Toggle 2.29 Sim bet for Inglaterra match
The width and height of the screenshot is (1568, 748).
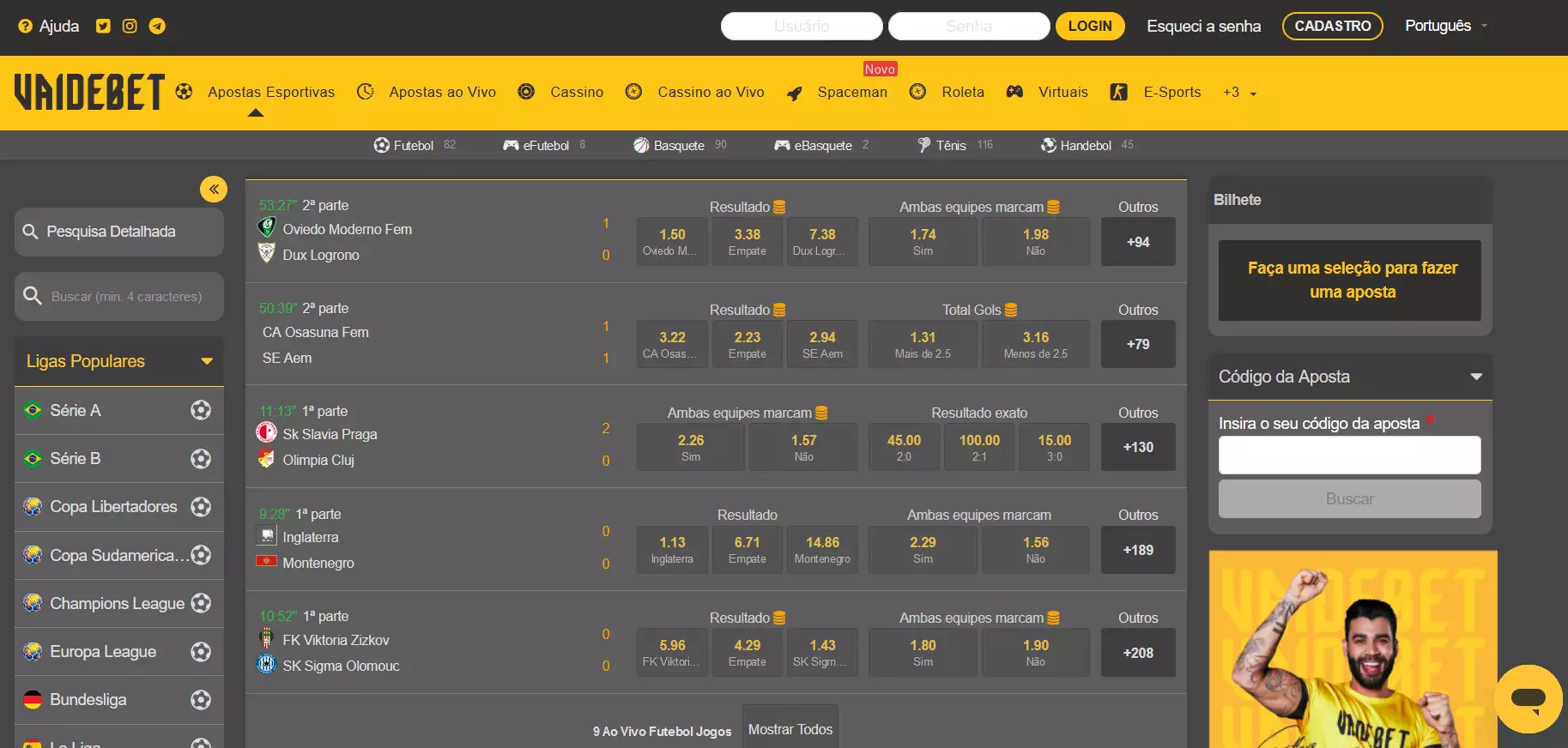click(923, 549)
